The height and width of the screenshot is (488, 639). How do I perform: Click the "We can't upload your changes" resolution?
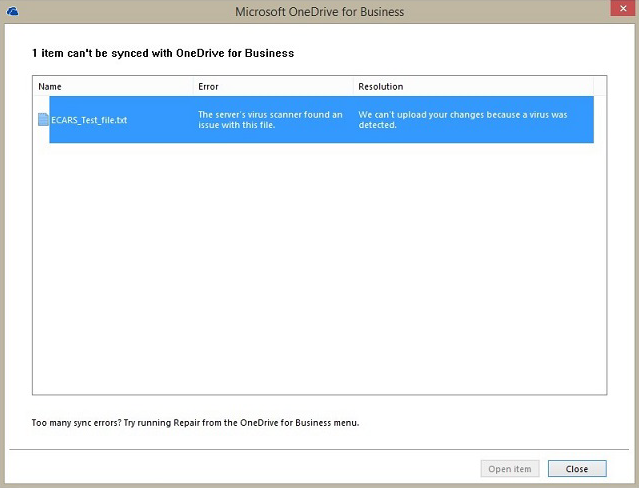(463, 120)
